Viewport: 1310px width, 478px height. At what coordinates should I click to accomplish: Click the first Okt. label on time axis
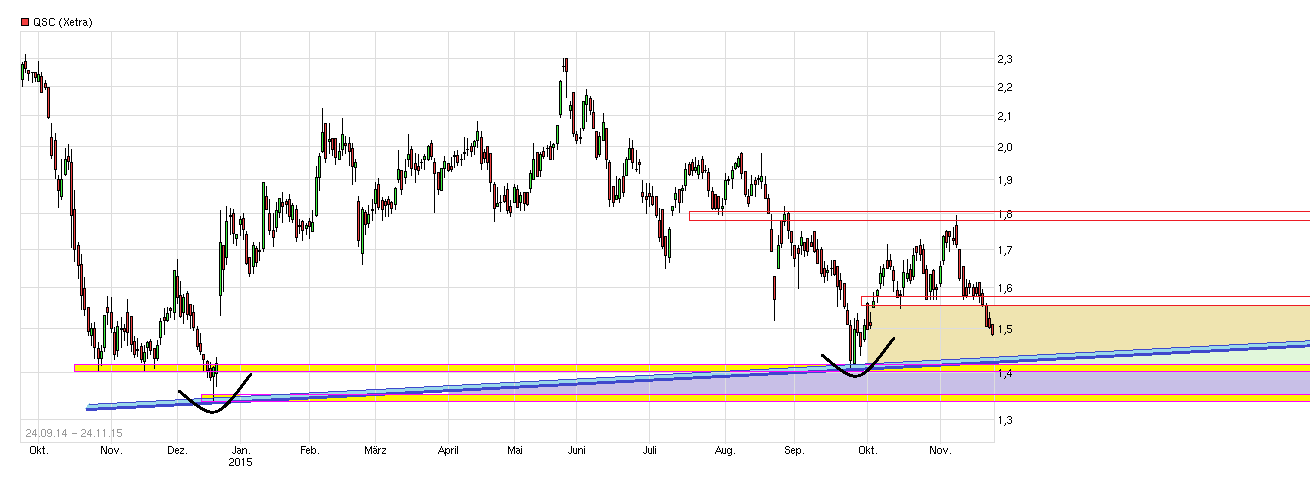(40, 451)
